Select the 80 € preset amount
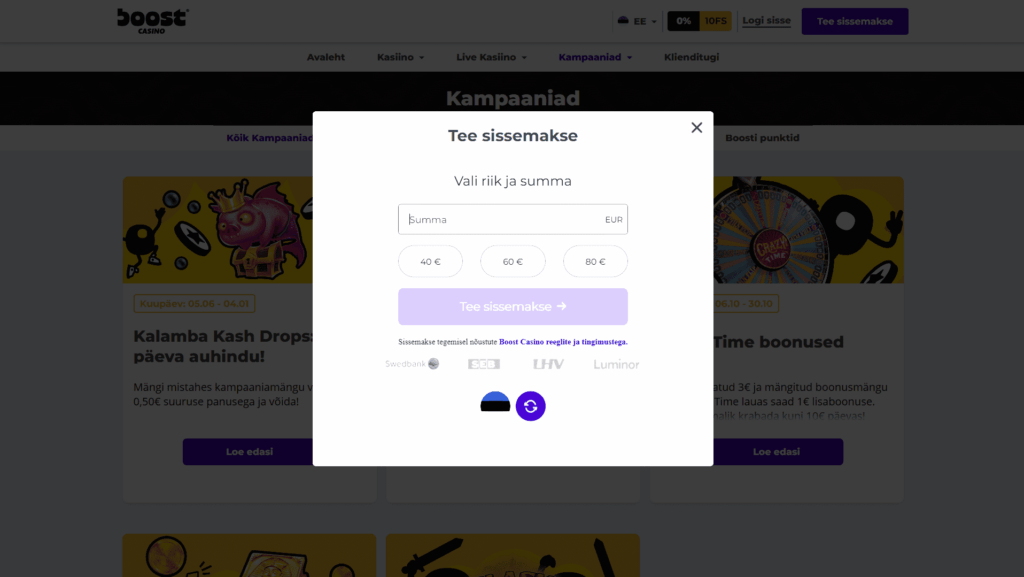The height and width of the screenshot is (577, 1024). pos(595,261)
